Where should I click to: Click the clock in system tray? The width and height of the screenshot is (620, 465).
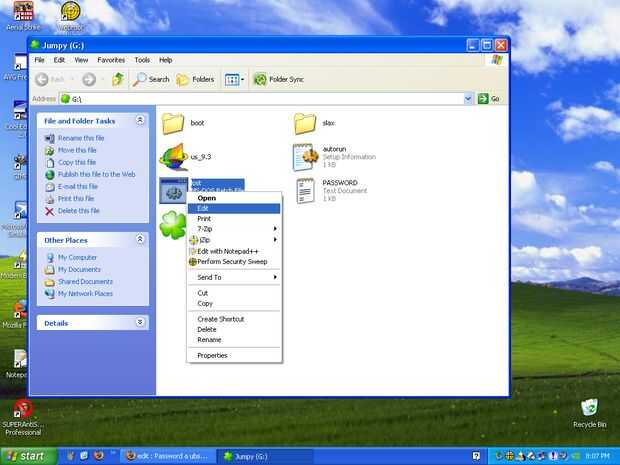pyautogui.click(x=597, y=456)
